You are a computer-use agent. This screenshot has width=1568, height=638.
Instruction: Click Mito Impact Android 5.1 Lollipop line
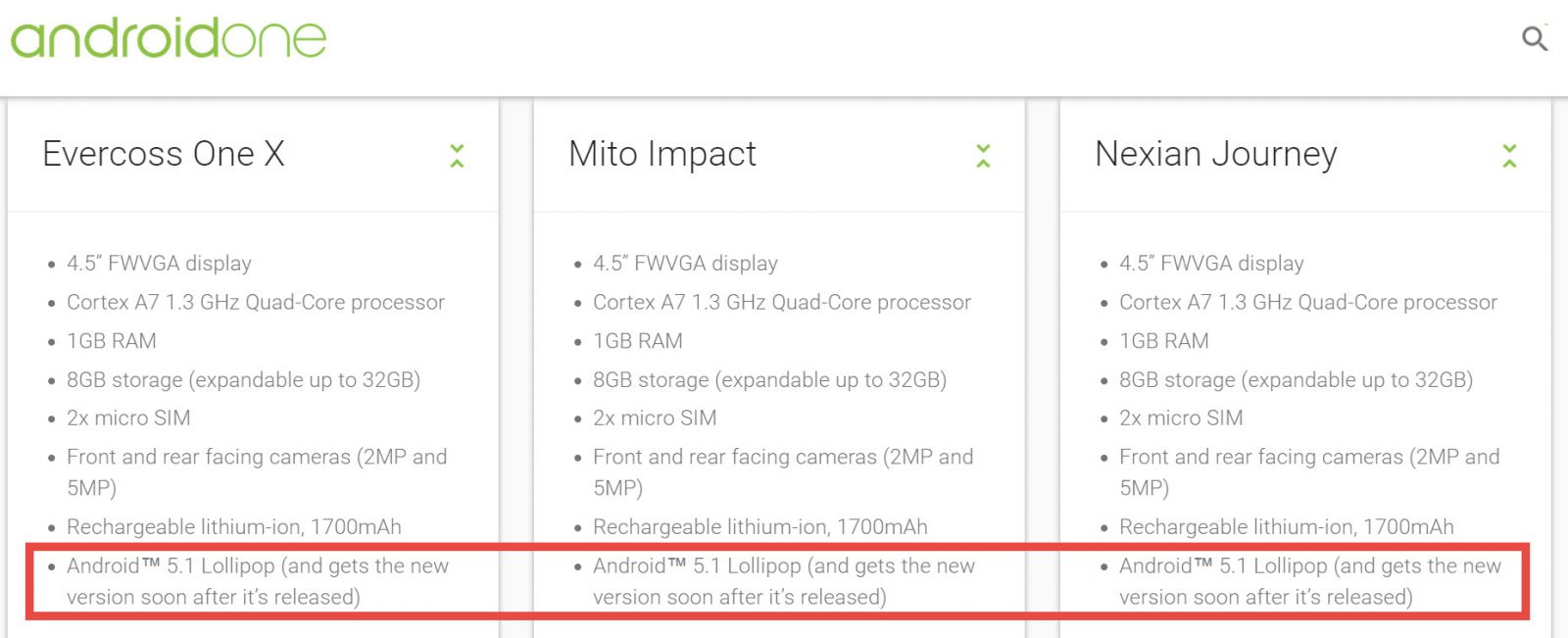coord(784,581)
